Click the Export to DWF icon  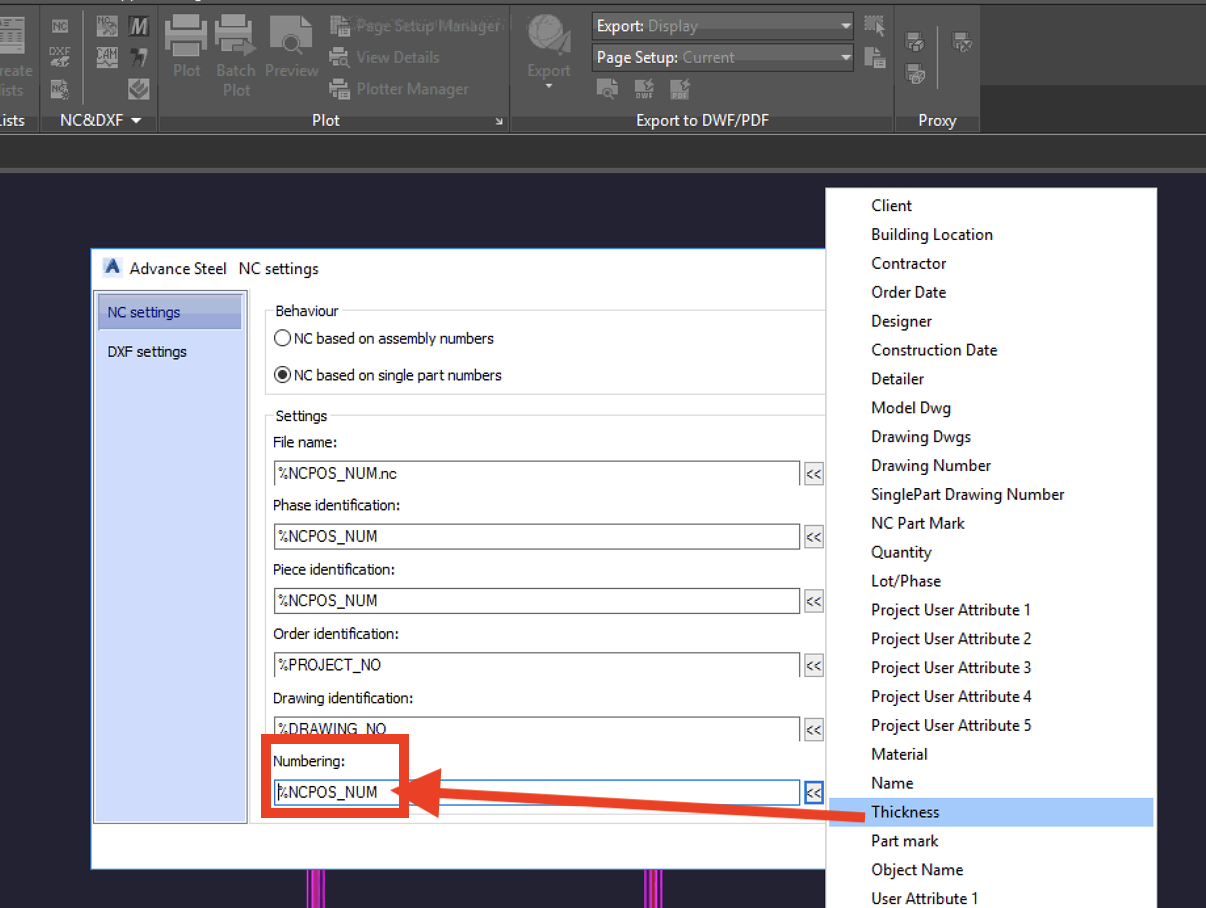point(644,89)
